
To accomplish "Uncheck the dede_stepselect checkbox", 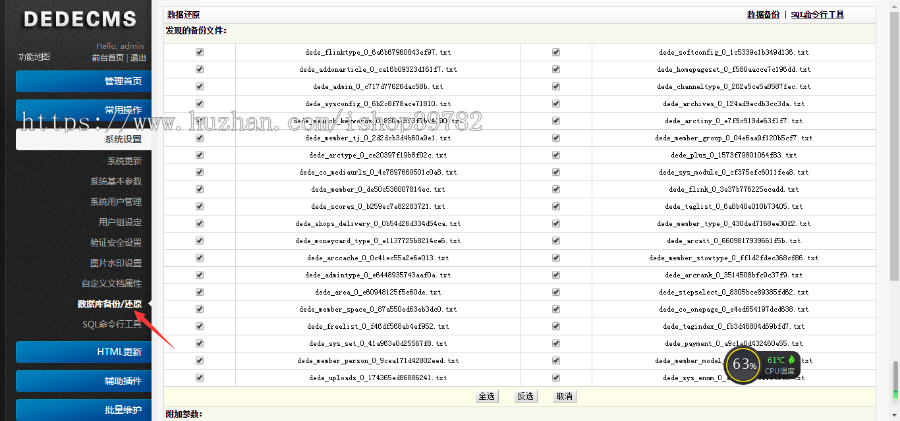I will click(556, 292).
